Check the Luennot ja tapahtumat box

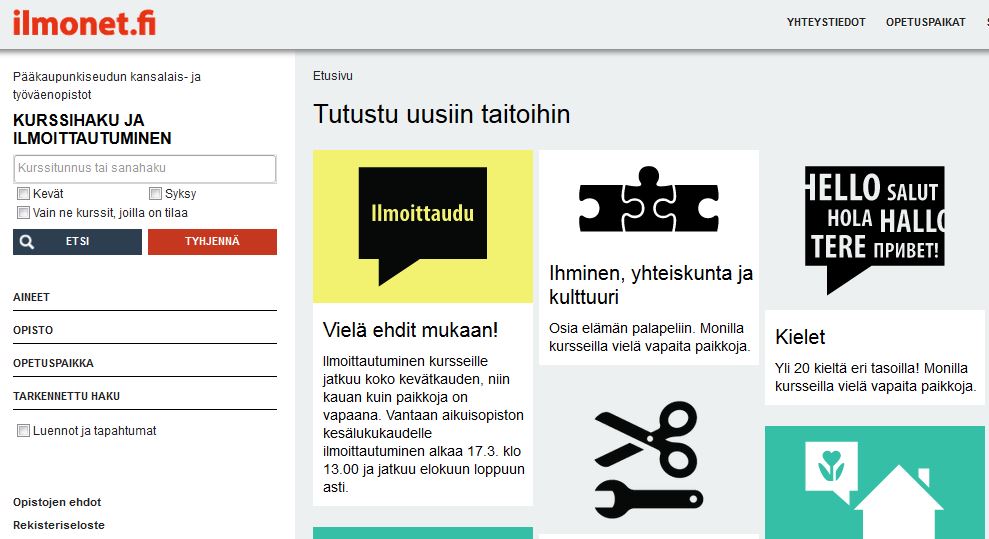click(23, 431)
